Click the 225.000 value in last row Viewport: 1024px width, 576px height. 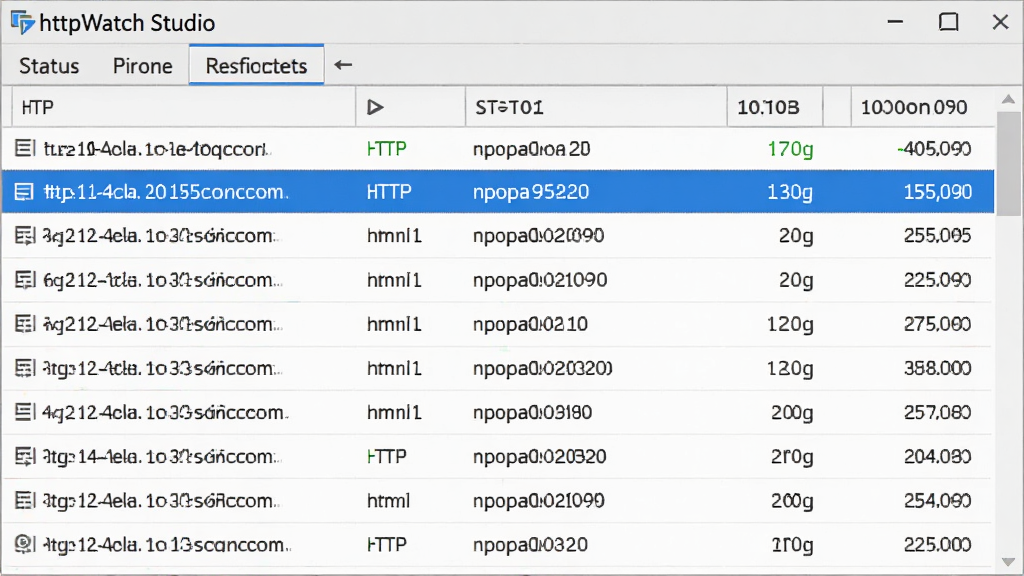pyautogui.click(x=937, y=544)
